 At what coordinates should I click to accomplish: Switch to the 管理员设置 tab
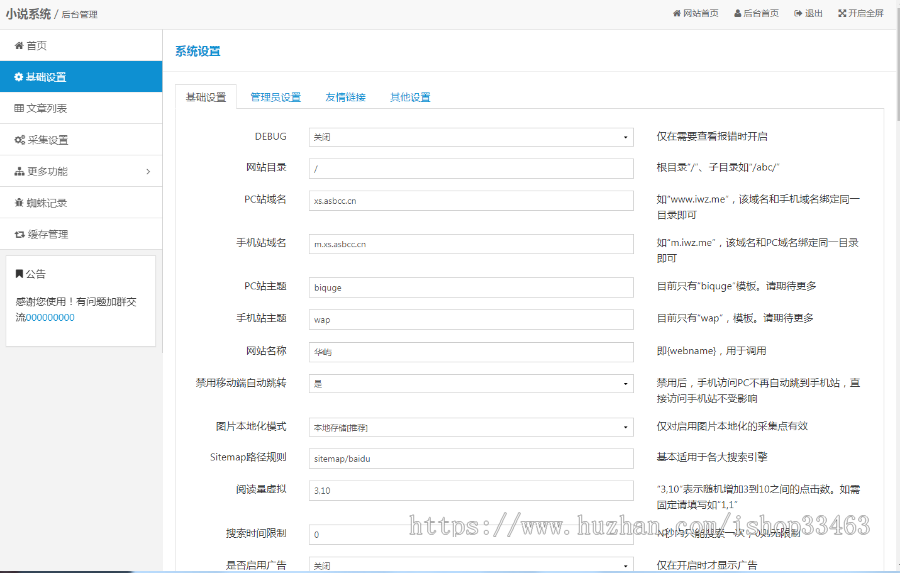pyautogui.click(x=276, y=97)
